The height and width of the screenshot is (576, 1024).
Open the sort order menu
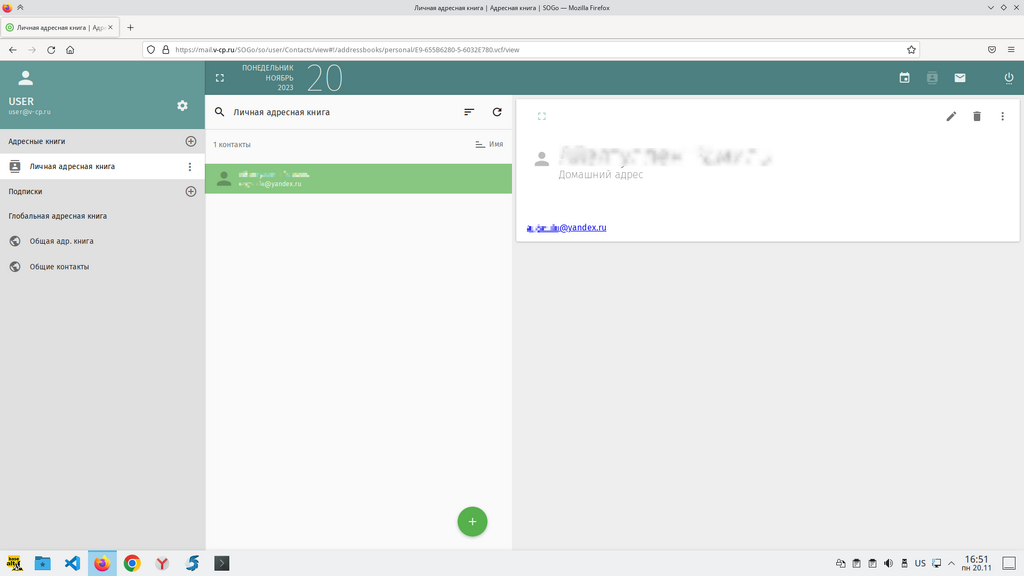point(469,112)
